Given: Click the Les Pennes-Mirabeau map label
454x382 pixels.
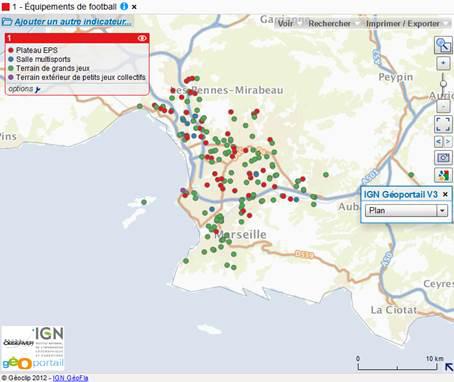Looking at the screenshot, I should tap(227, 90).
